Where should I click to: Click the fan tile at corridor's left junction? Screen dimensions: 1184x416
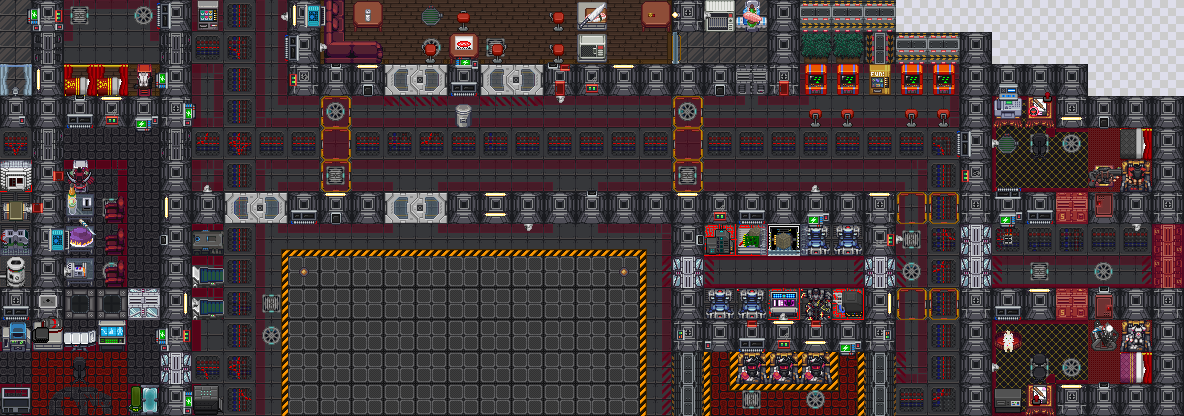pos(335,111)
